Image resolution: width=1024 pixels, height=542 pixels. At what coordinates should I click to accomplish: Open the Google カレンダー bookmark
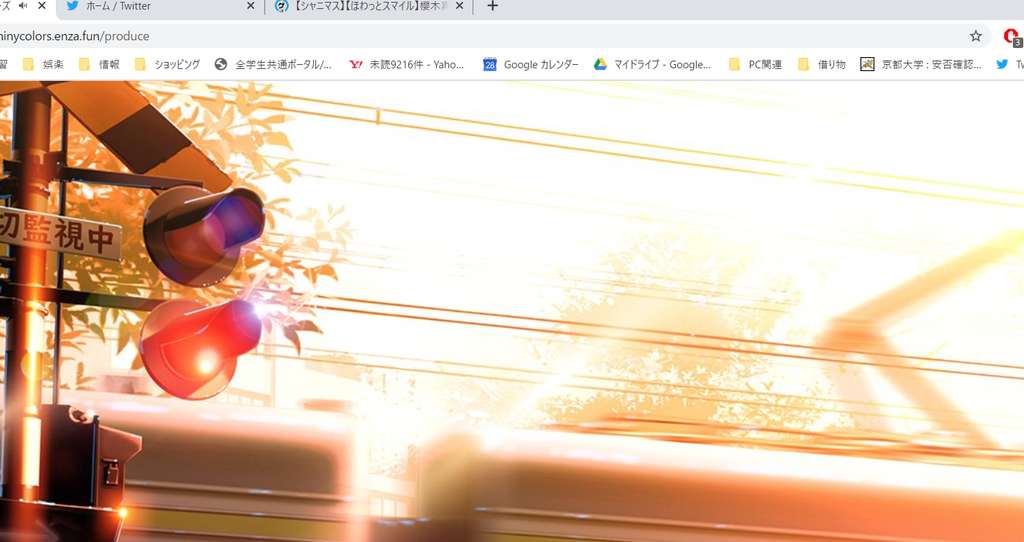pyautogui.click(x=531, y=64)
